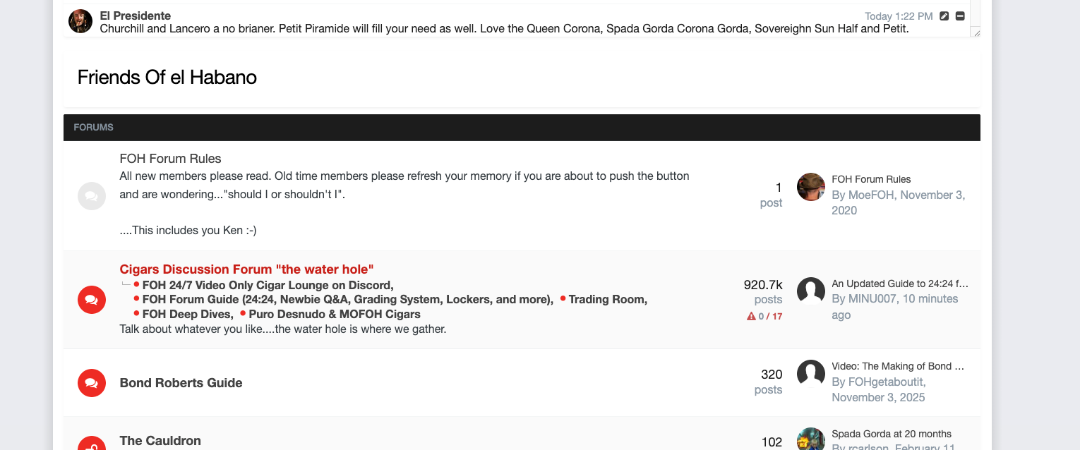This screenshot has height=450, width=1080.
Task: Click the red warning triangle showing 0 / 17
Action: click(751, 316)
